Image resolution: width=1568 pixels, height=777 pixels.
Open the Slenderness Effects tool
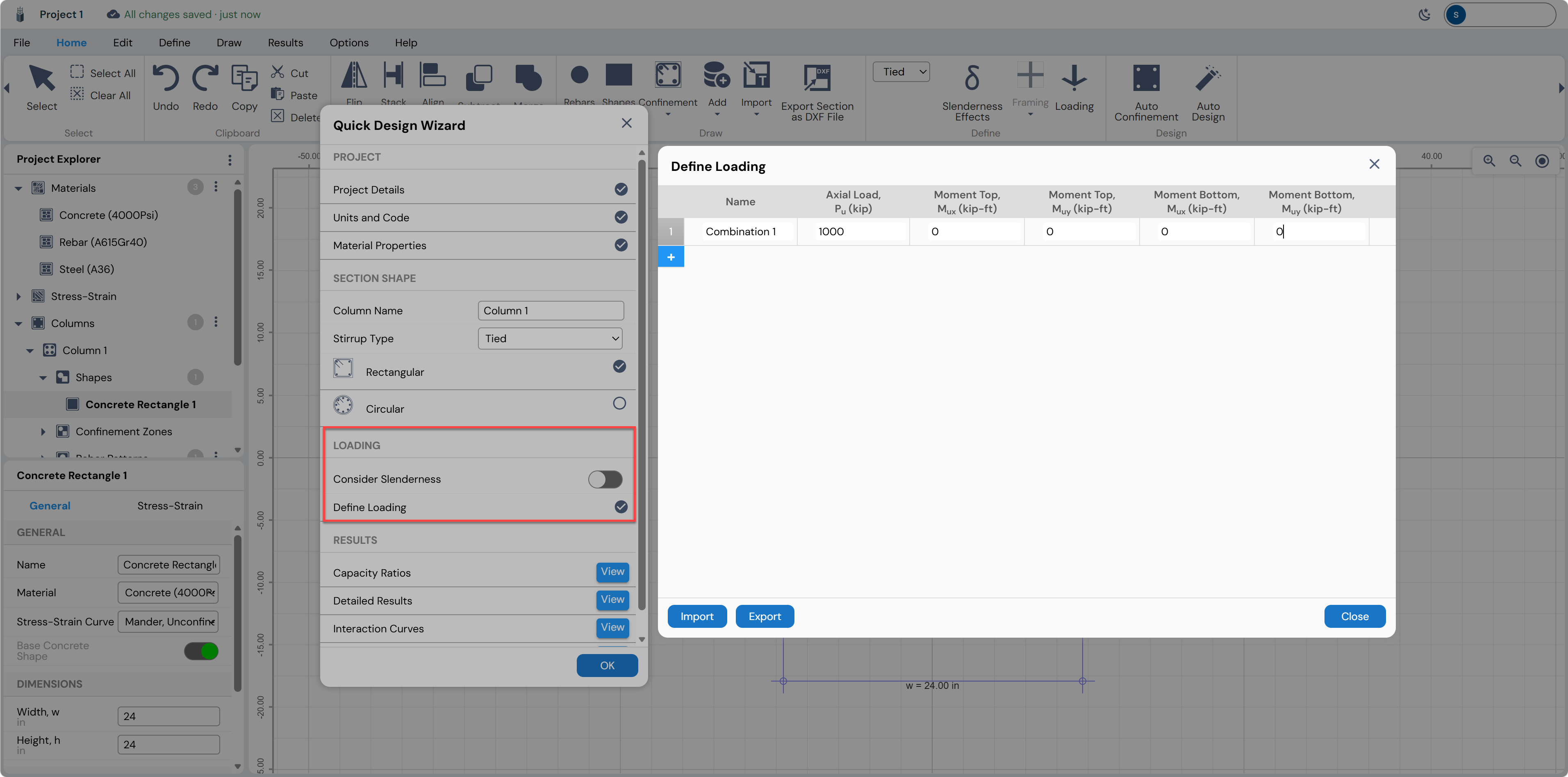(x=972, y=92)
